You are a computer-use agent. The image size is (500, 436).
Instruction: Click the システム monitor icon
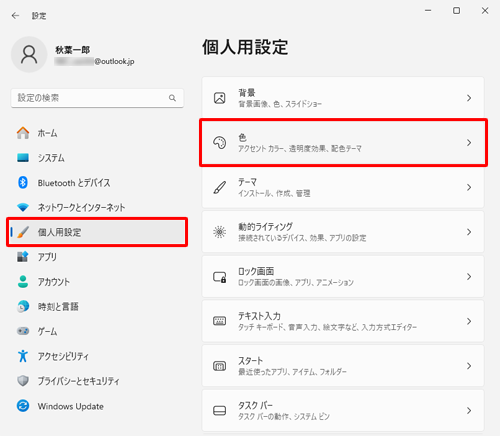point(23,158)
